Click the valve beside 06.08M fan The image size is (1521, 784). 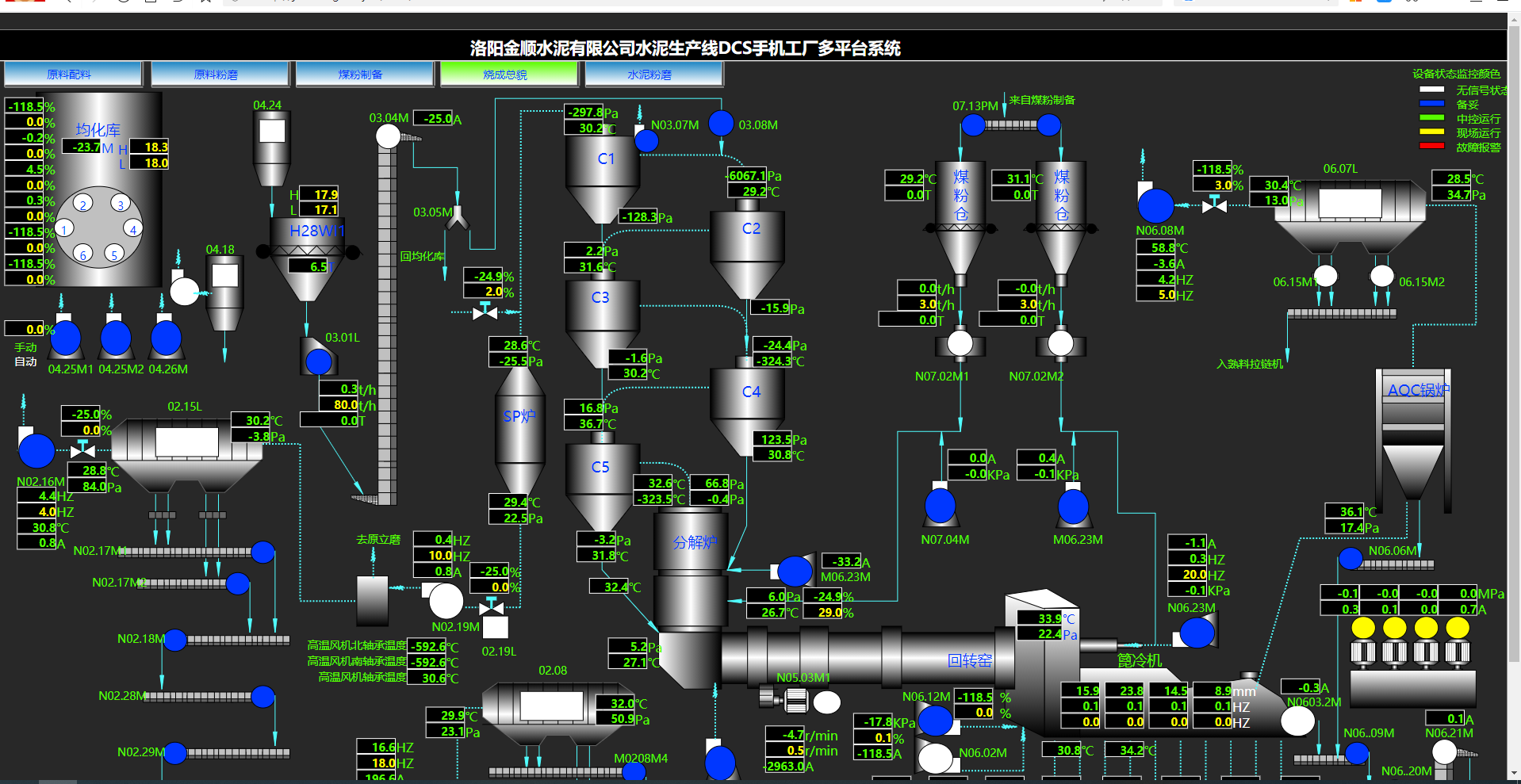(1214, 205)
